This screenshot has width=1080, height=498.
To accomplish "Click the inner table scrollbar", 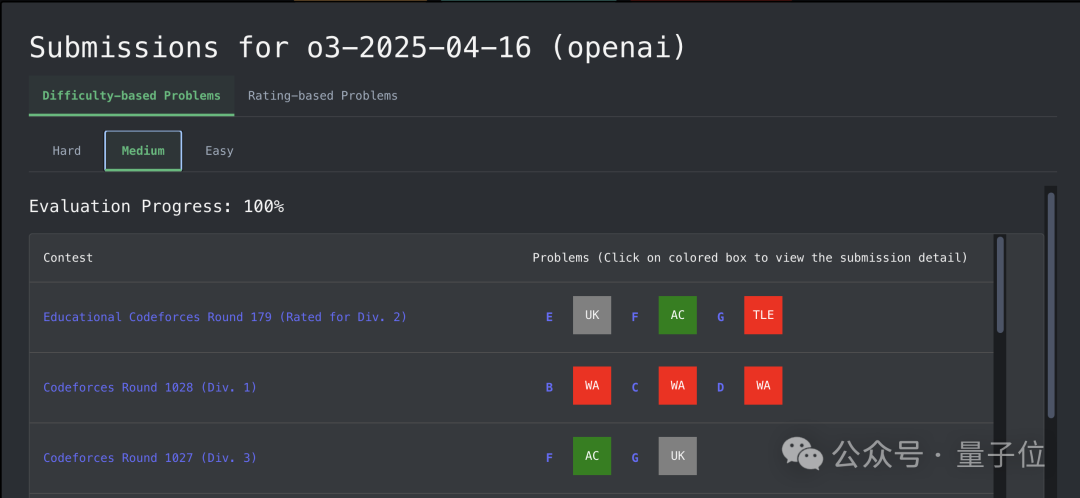I will 1000,285.
